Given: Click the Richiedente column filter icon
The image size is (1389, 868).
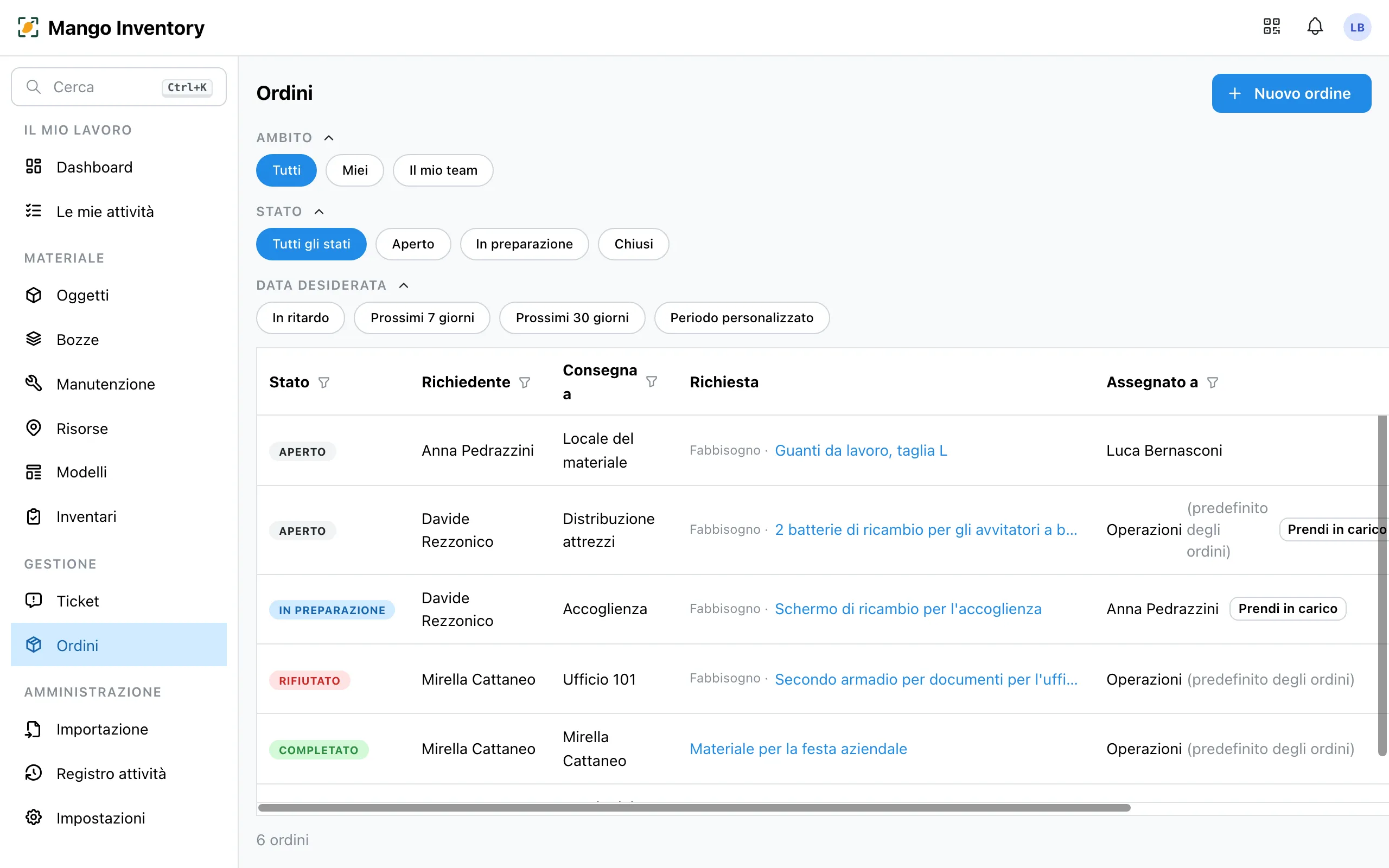Looking at the screenshot, I should coord(525,382).
